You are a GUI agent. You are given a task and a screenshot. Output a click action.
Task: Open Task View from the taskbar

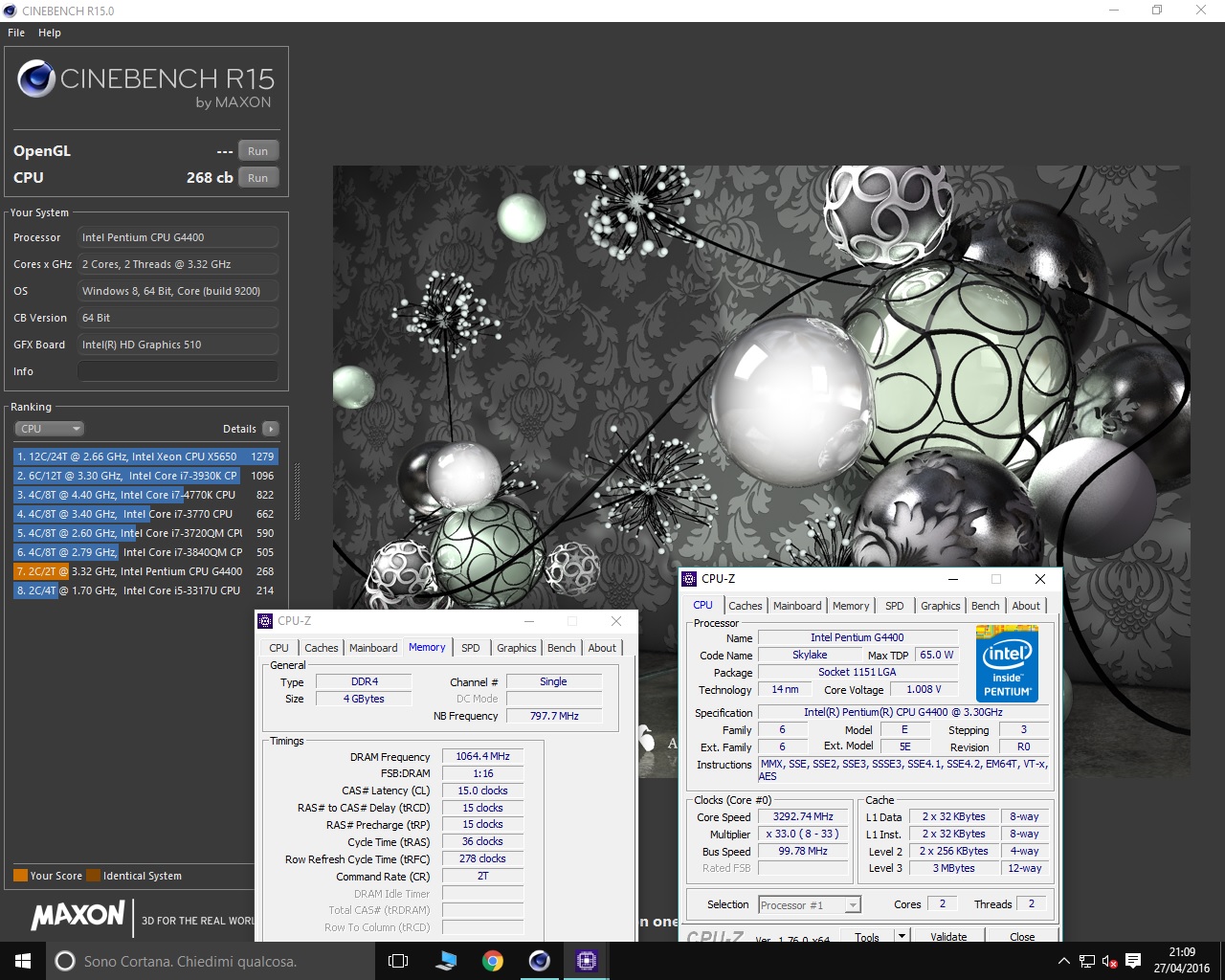click(398, 961)
